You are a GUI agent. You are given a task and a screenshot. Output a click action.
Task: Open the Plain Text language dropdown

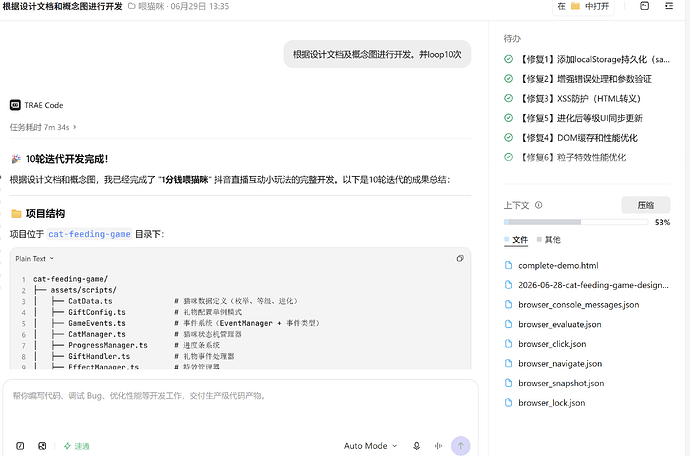34,258
